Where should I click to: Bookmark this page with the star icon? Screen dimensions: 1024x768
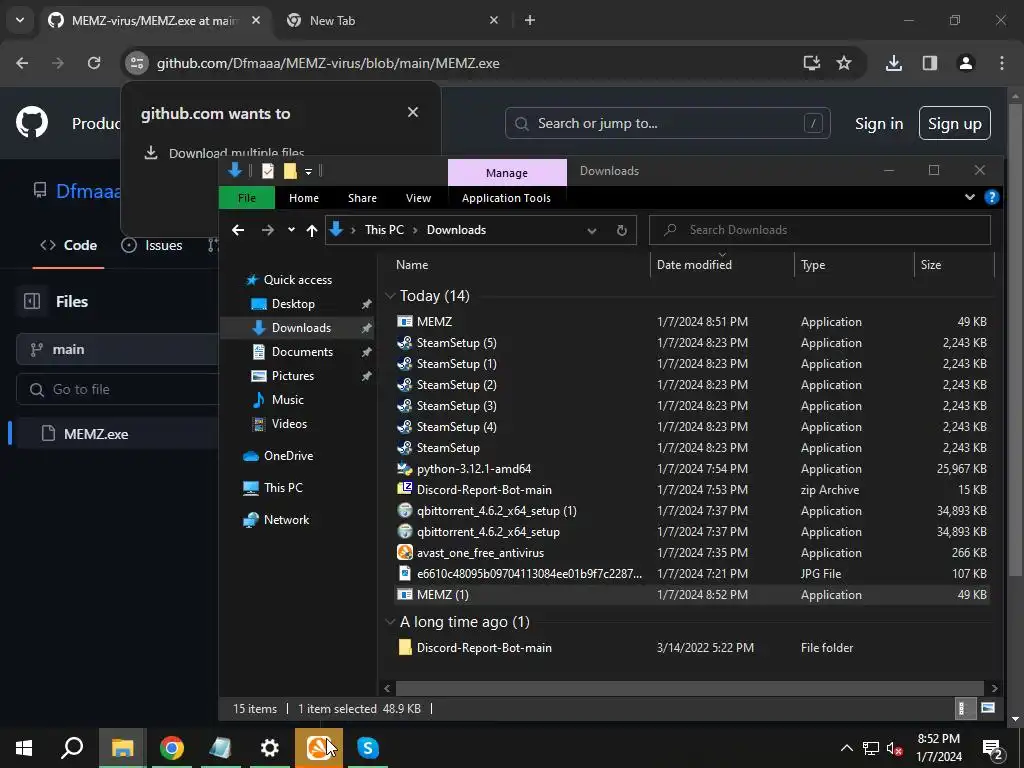click(844, 63)
